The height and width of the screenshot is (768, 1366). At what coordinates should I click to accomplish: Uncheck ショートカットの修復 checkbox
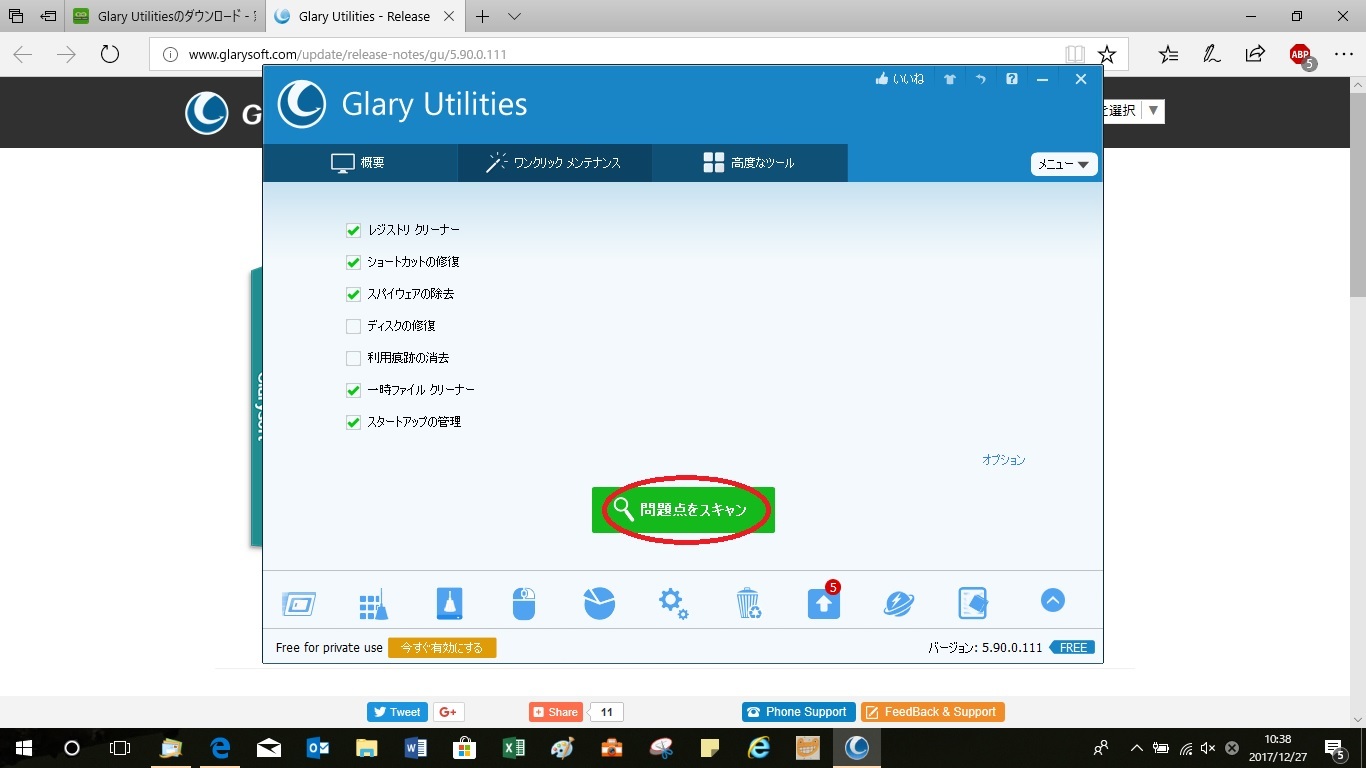tap(353, 262)
